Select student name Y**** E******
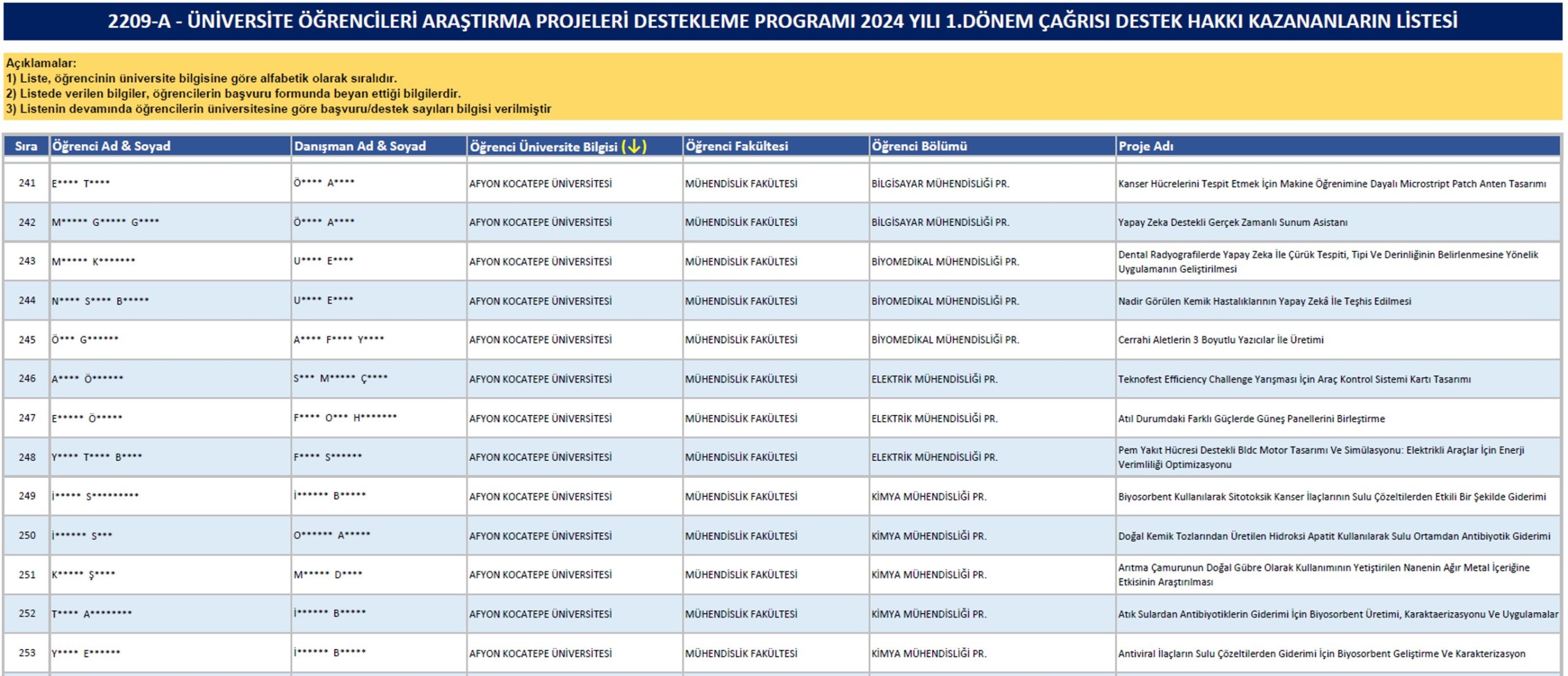This screenshot has width=1568, height=676. pos(86,653)
